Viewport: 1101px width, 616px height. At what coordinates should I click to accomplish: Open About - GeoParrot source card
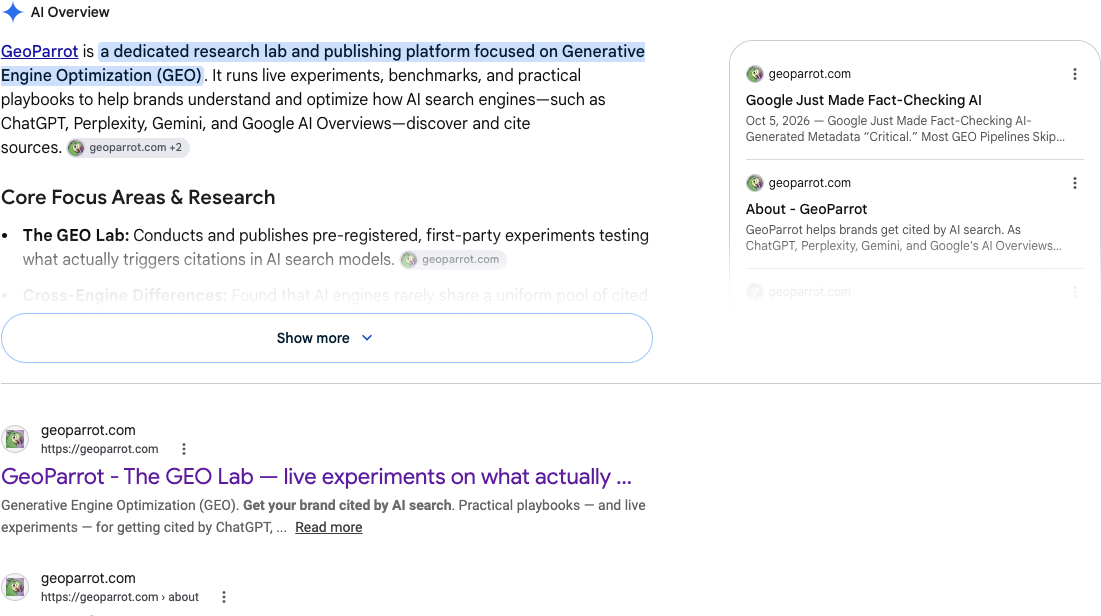[806, 209]
